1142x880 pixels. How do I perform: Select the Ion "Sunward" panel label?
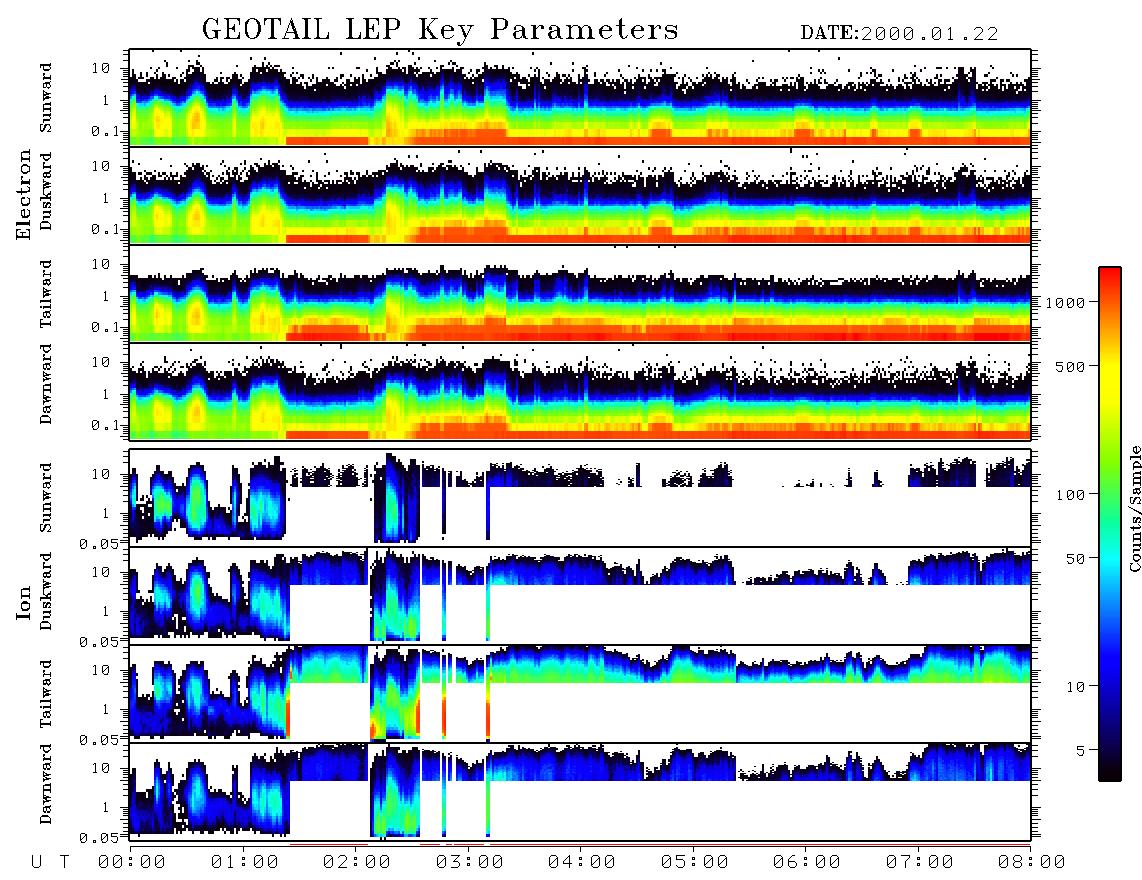46,497
